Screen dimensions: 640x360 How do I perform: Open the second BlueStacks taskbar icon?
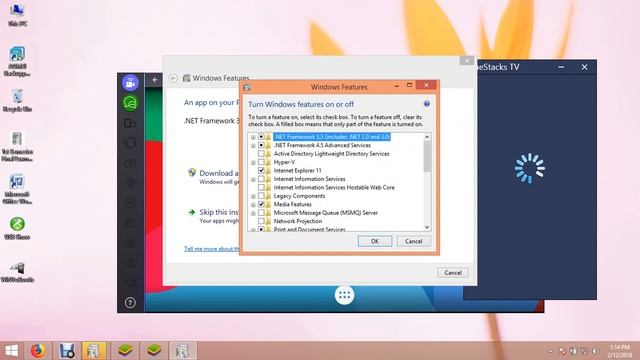click(x=154, y=351)
